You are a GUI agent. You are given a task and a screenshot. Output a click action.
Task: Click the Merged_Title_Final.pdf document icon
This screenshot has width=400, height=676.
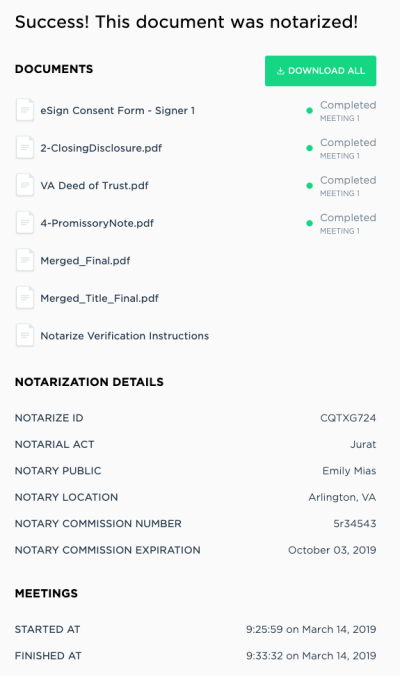click(25, 298)
